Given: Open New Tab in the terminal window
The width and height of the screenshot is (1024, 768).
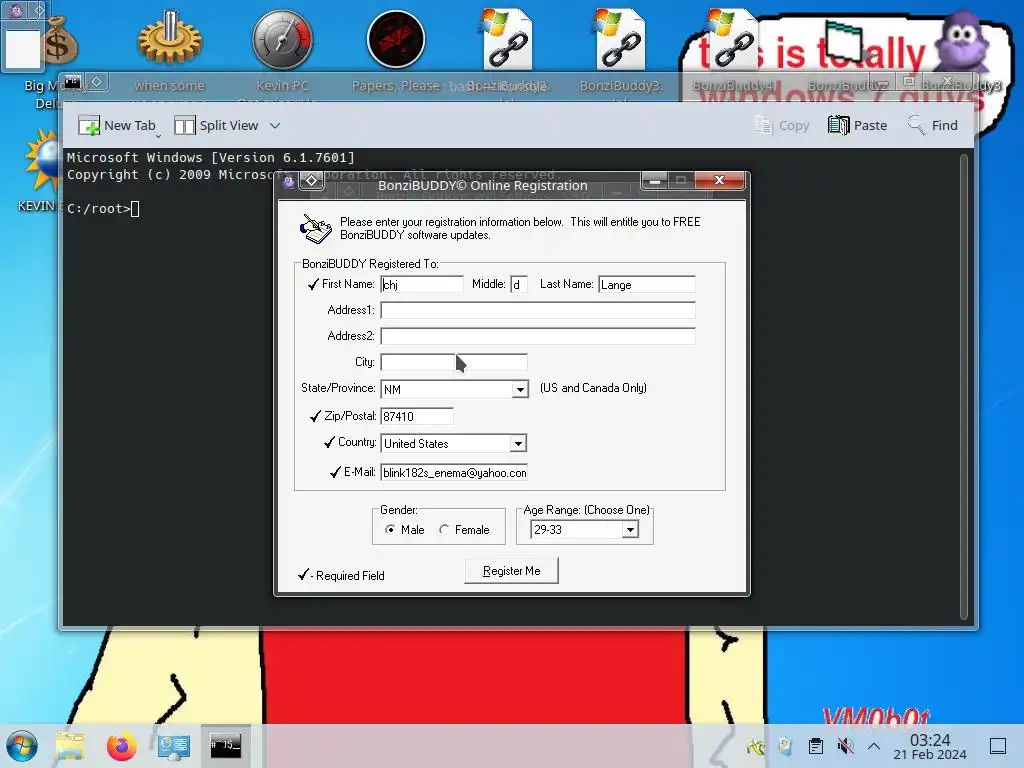Looking at the screenshot, I should (118, 125).
